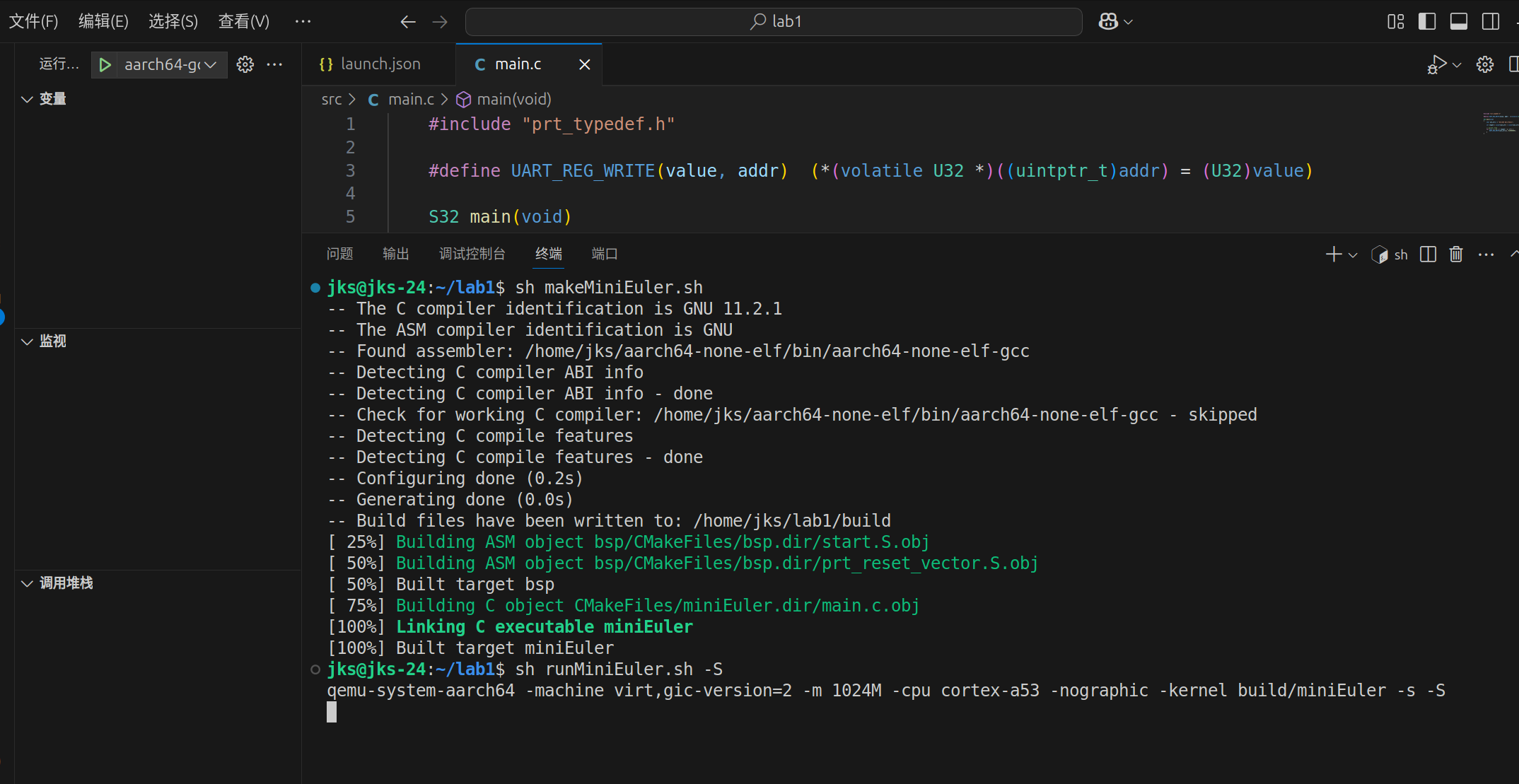
Task: Open a new terminal with the plus icon
Action: (1333, 254)
